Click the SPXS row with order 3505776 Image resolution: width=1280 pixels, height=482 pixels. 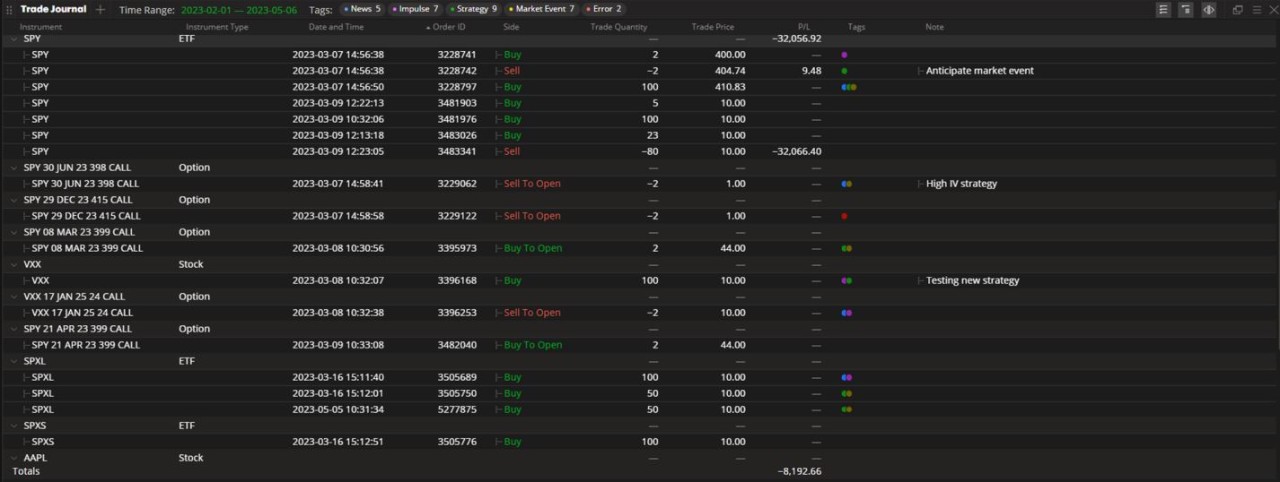[640, 442]
